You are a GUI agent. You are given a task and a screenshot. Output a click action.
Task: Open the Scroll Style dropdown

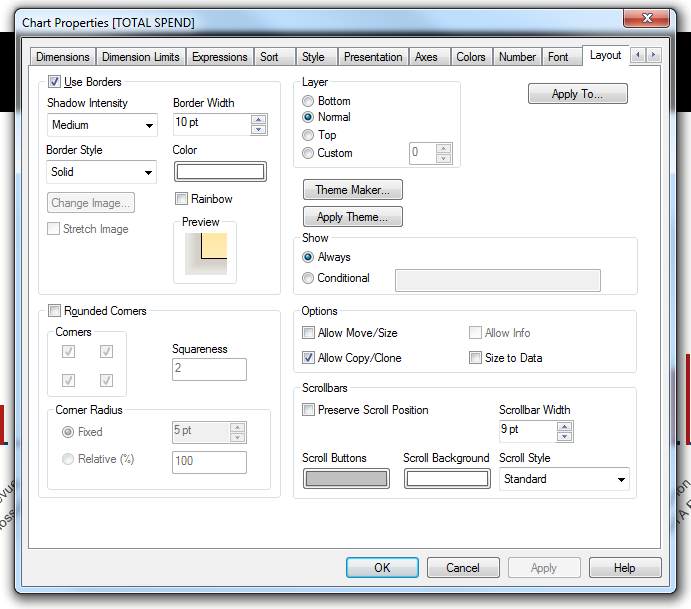click(x=564, y=479)
